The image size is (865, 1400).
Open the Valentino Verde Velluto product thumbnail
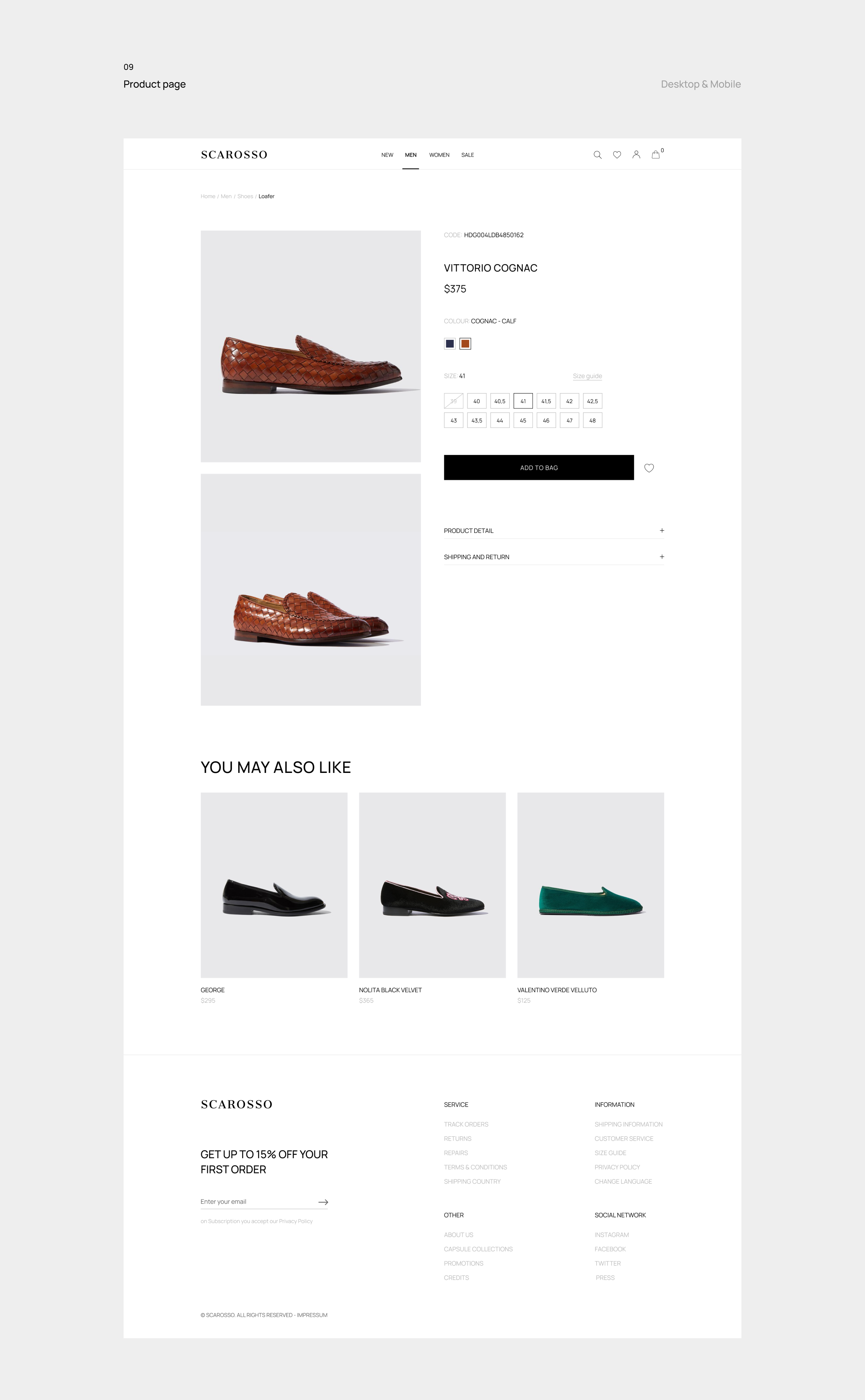click(590, 885)
